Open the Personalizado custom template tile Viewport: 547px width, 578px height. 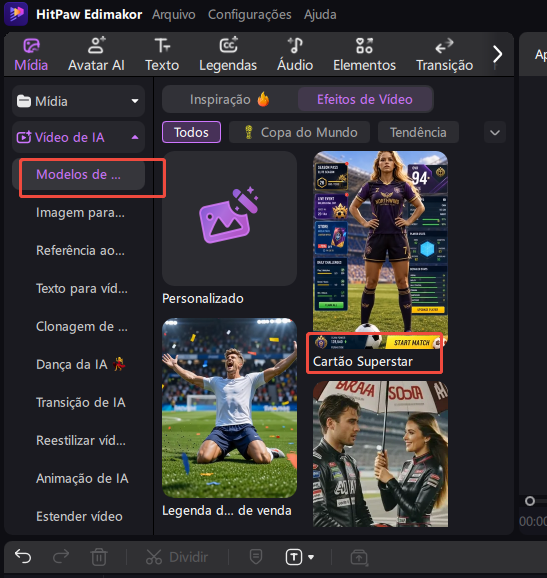[229, 218]
